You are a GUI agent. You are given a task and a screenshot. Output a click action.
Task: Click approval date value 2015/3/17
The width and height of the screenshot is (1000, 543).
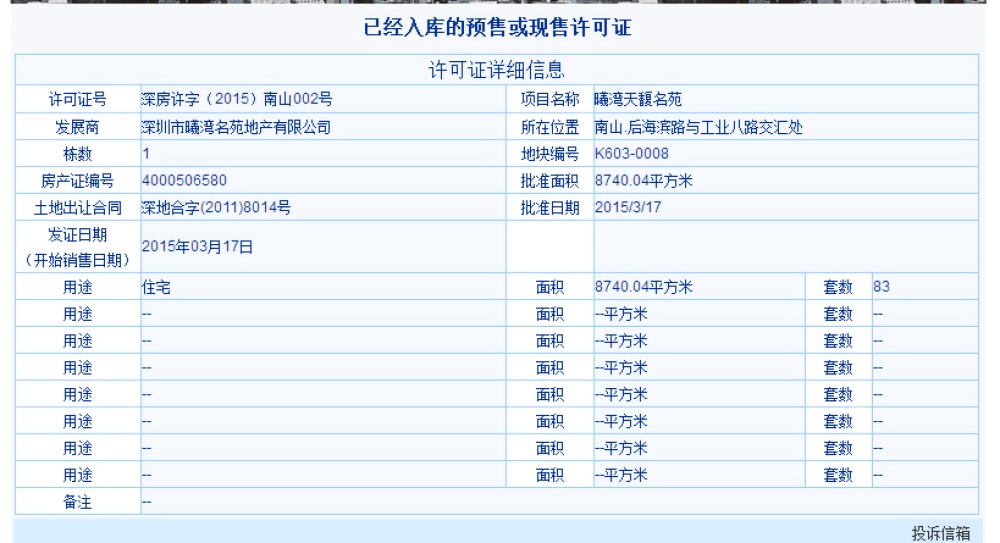tap(626, 208)
